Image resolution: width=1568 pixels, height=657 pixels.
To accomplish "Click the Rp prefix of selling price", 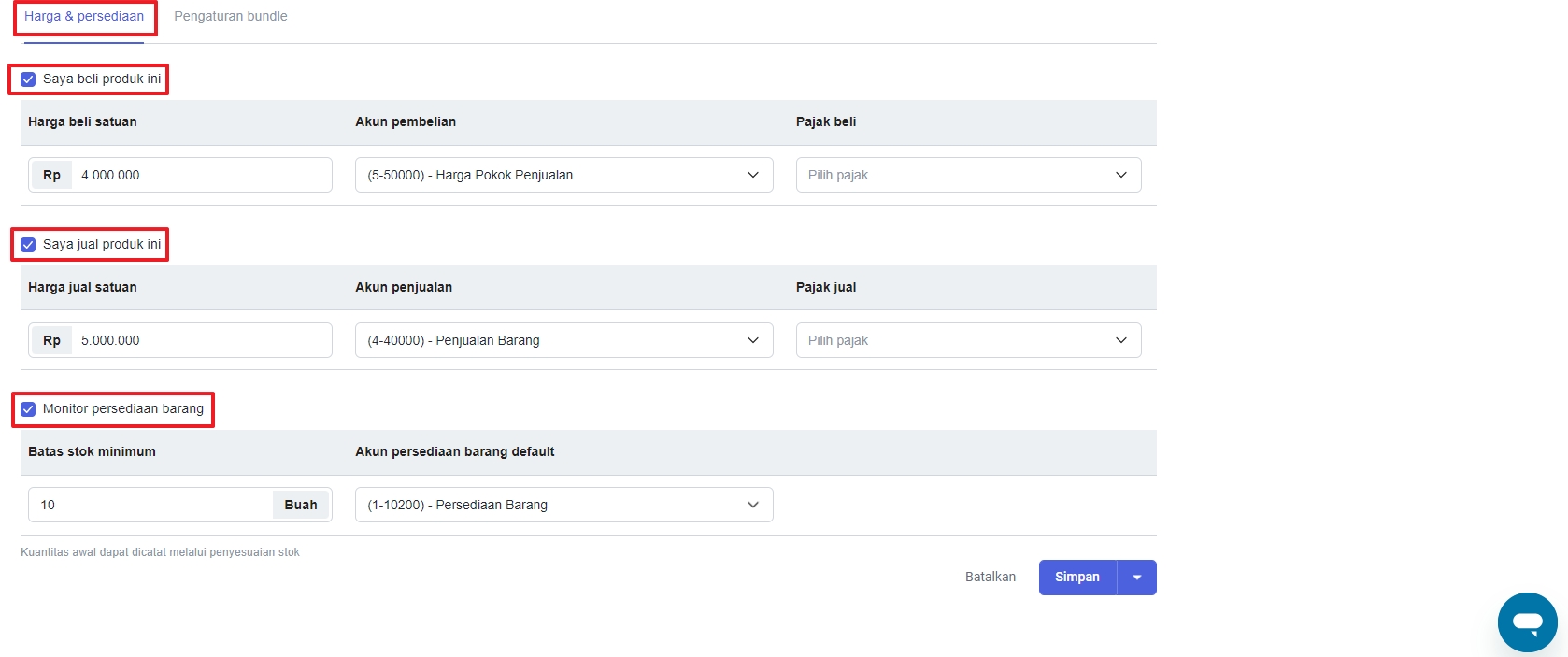I will (x=51, y=340).
